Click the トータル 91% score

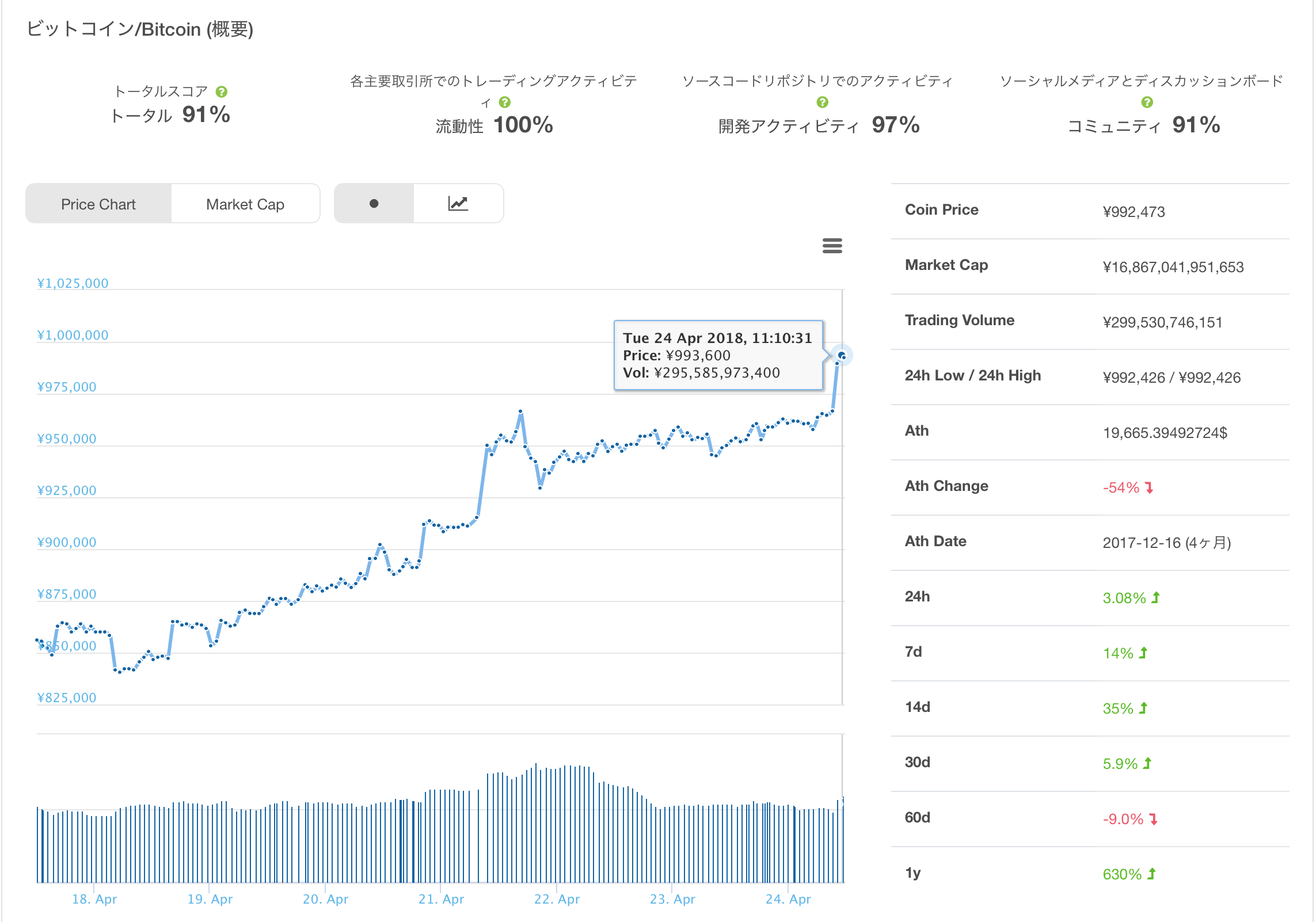click(170, 115)
